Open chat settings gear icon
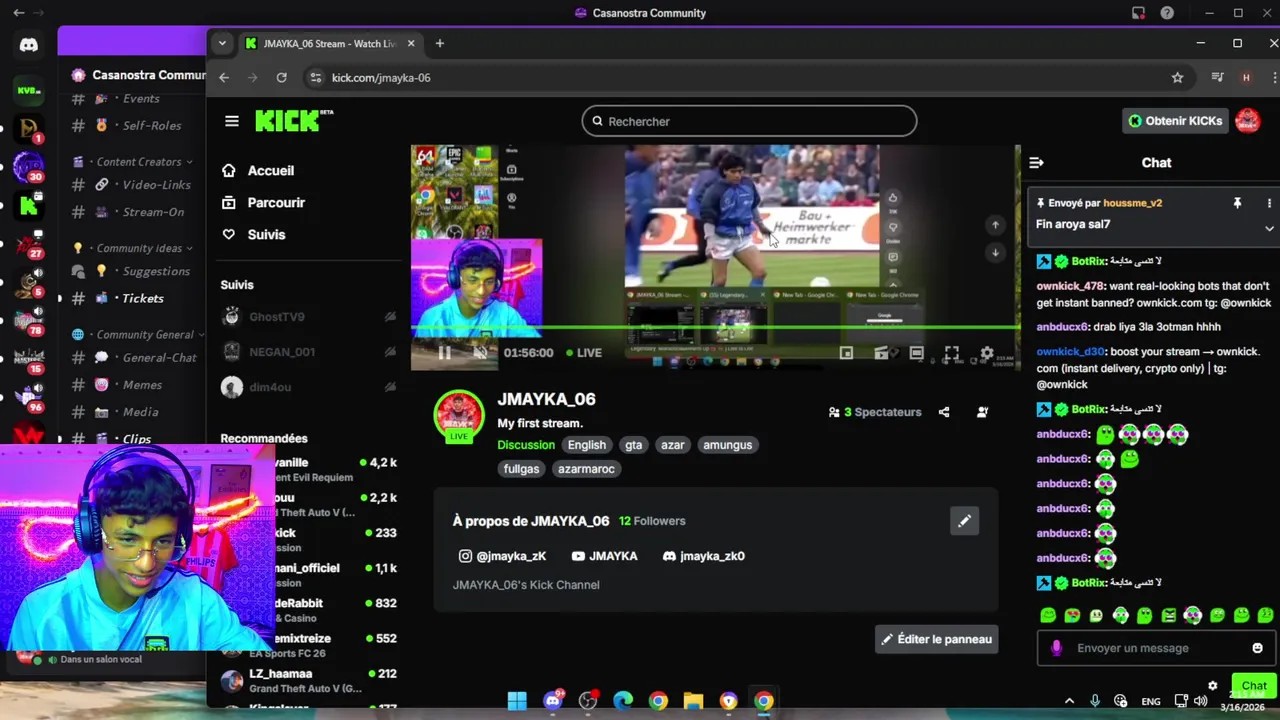This screenshot has width=1280, height=720. pos(1212,686)
